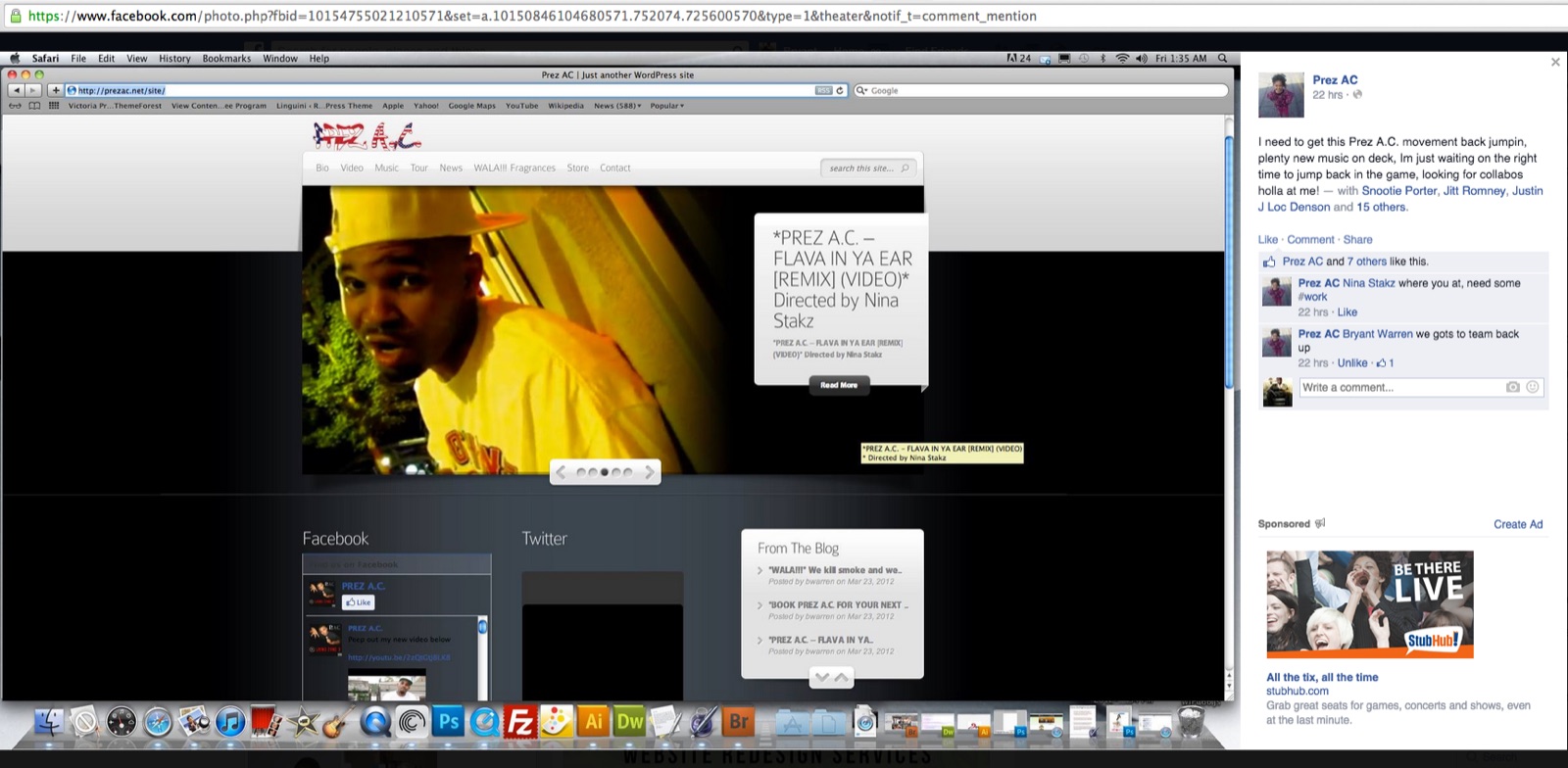Viewport: 1568px width, 768px height.
Task: Open the Tour page of the site
Action: pyautogui.click(x=419, y=168)
